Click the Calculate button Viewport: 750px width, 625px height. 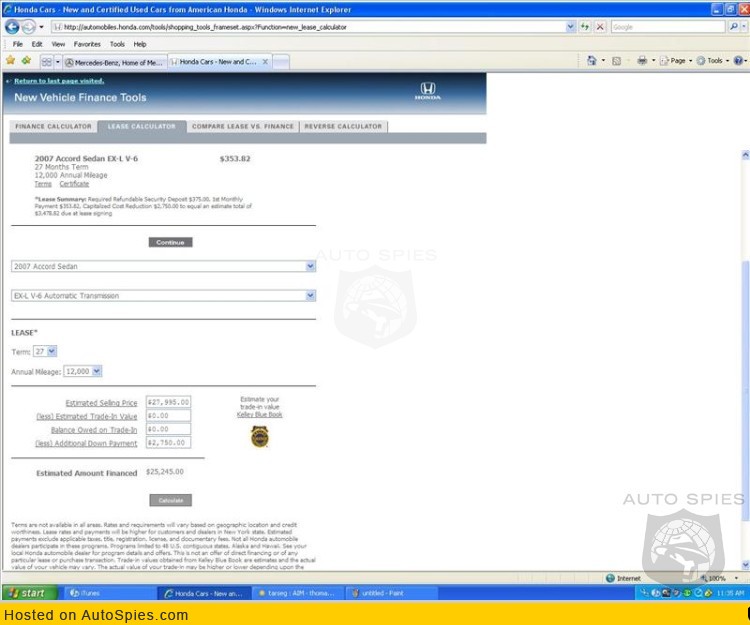point(171,500)
